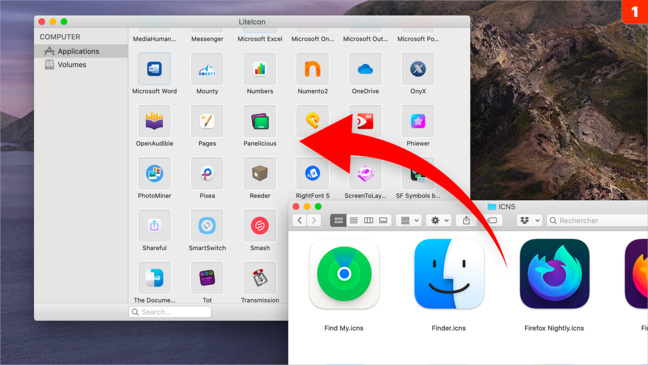This screenshot has height=365, width=648.
Task: Select the Find My.icns file thumbnail
Action: (x=344, y=274)
